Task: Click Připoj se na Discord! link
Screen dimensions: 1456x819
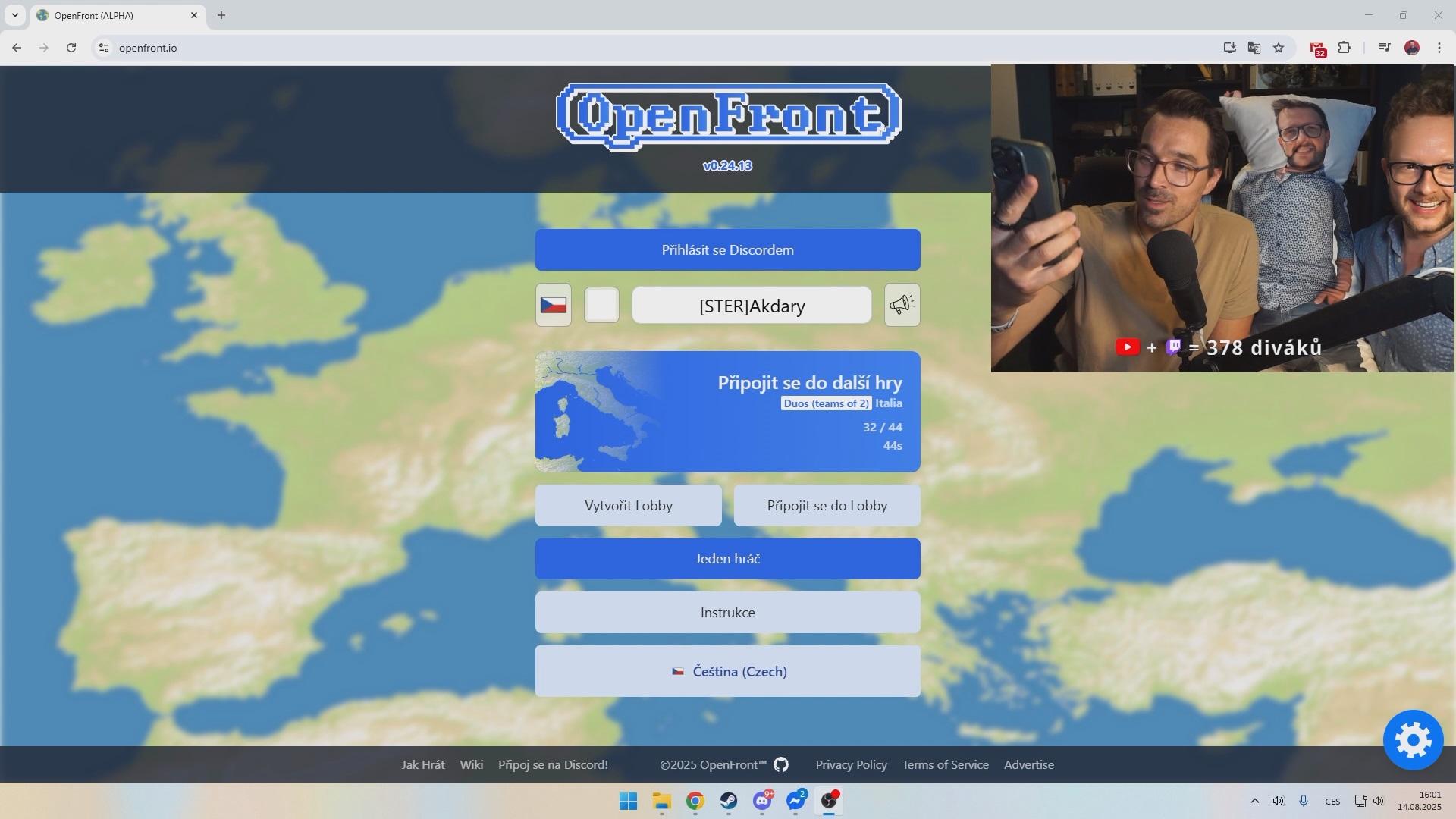Action: pyautogui.click(x=553, y=764)
